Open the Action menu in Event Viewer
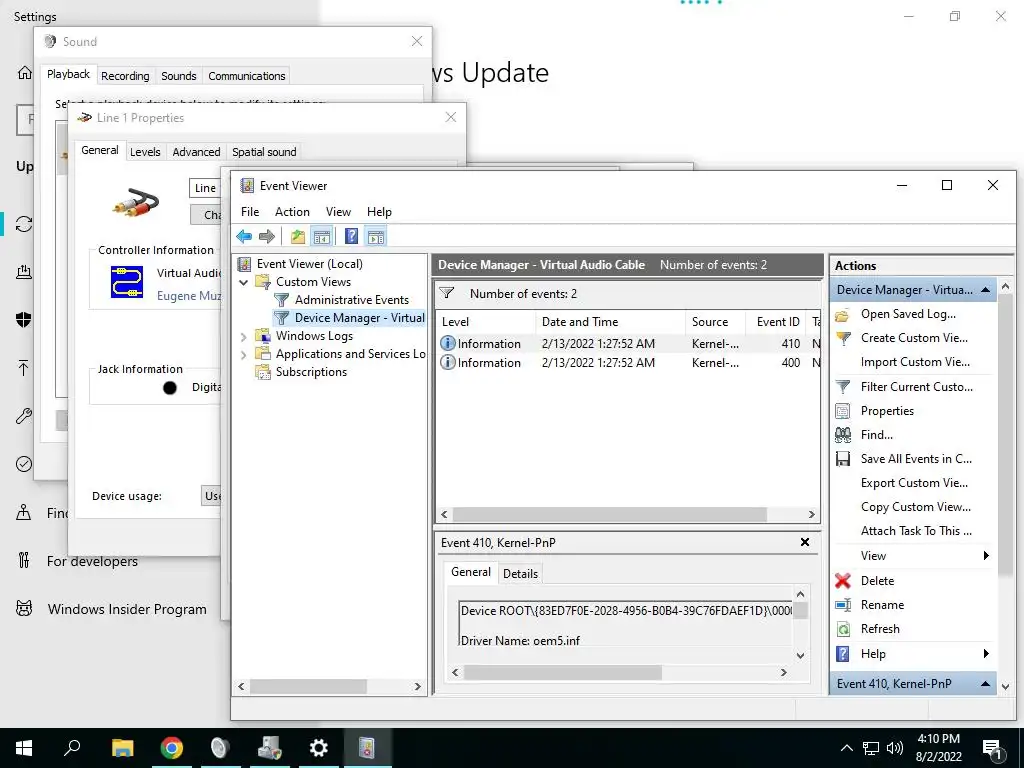1024x768 pixels. click(292, 212)
